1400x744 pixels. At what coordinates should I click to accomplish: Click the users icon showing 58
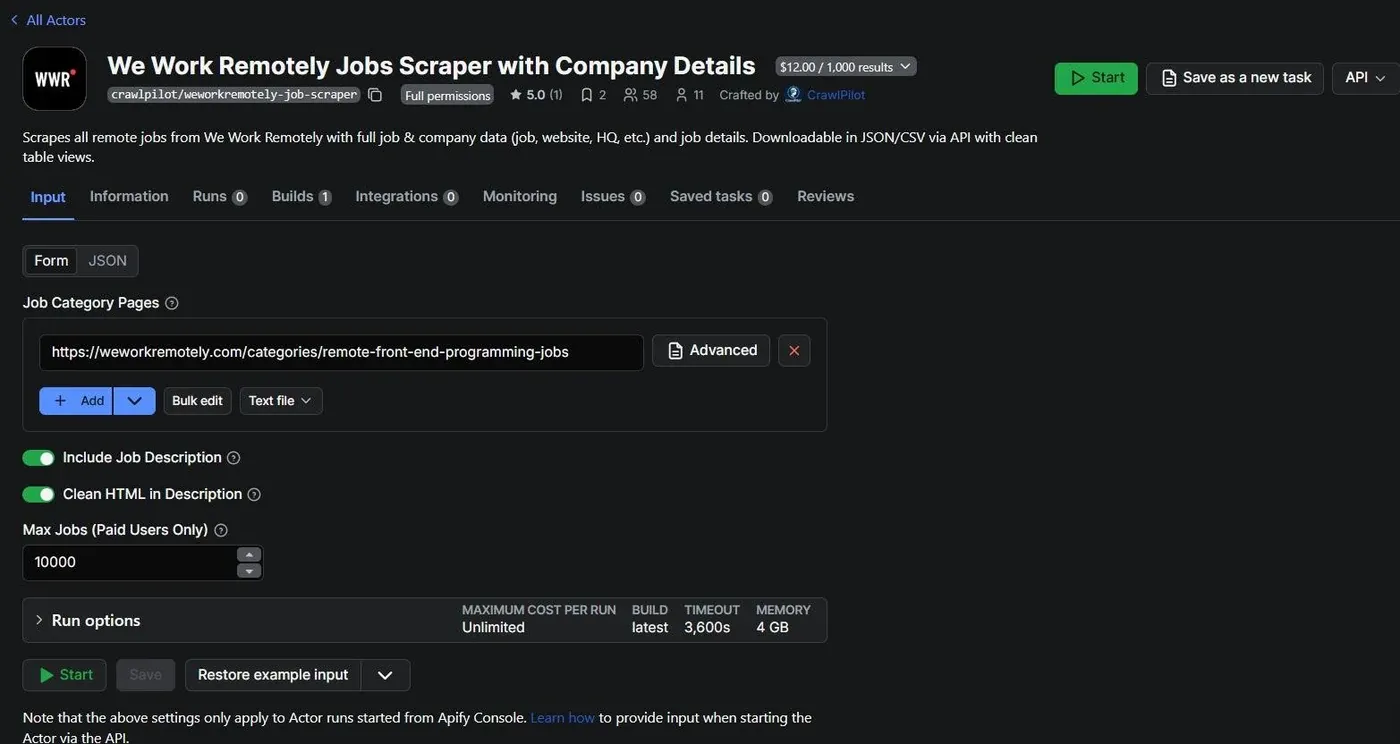click(640, 95)
